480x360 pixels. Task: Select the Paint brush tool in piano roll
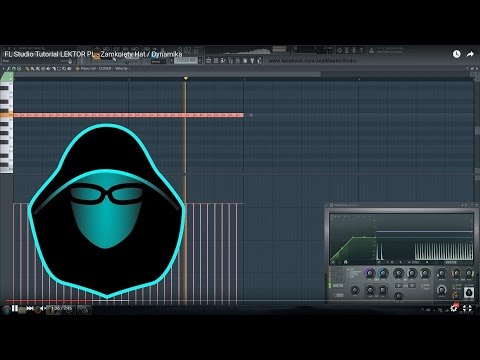(32, 69)
